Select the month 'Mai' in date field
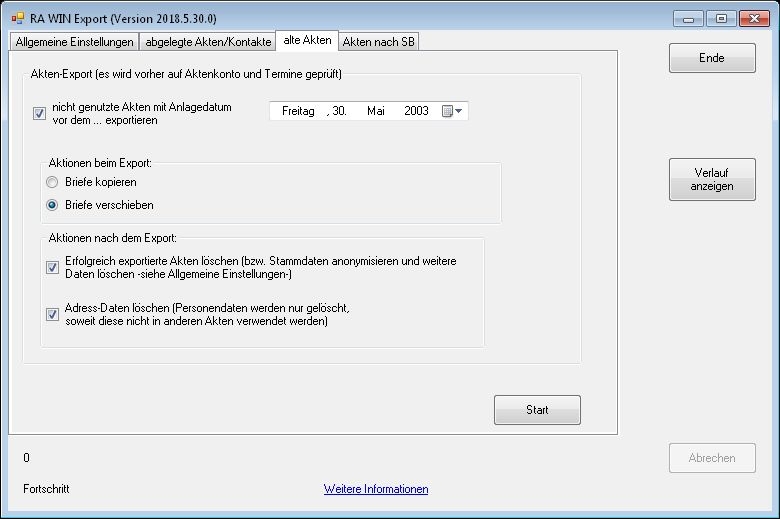 click(x=376, y=111)
